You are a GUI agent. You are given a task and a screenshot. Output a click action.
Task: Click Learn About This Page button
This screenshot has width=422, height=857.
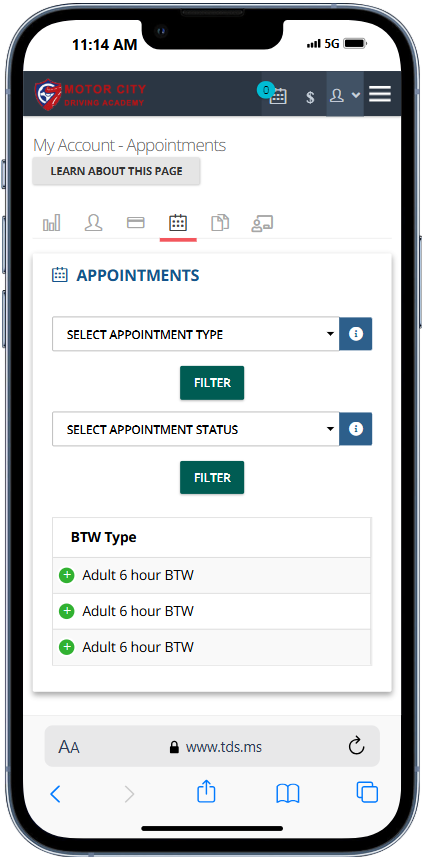click(x=116, y=171)
